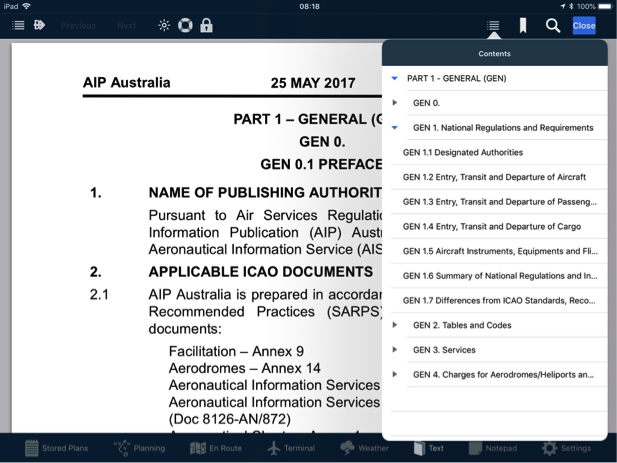This screenshot has width=617, height=463.
Task: Tap the Facilitation – Annex 9 line
Action: [x=236, y=351]
